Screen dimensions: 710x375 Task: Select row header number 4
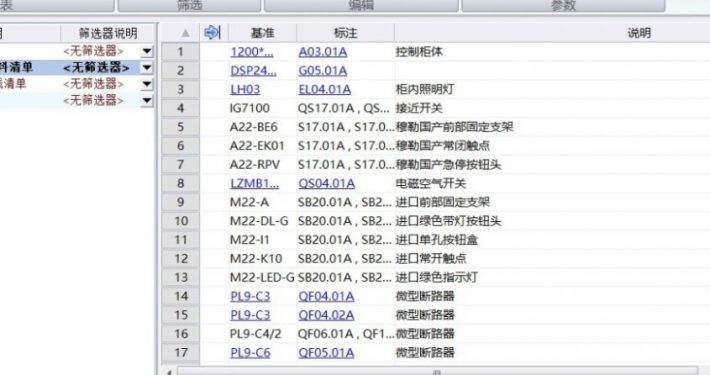(181, 108)
